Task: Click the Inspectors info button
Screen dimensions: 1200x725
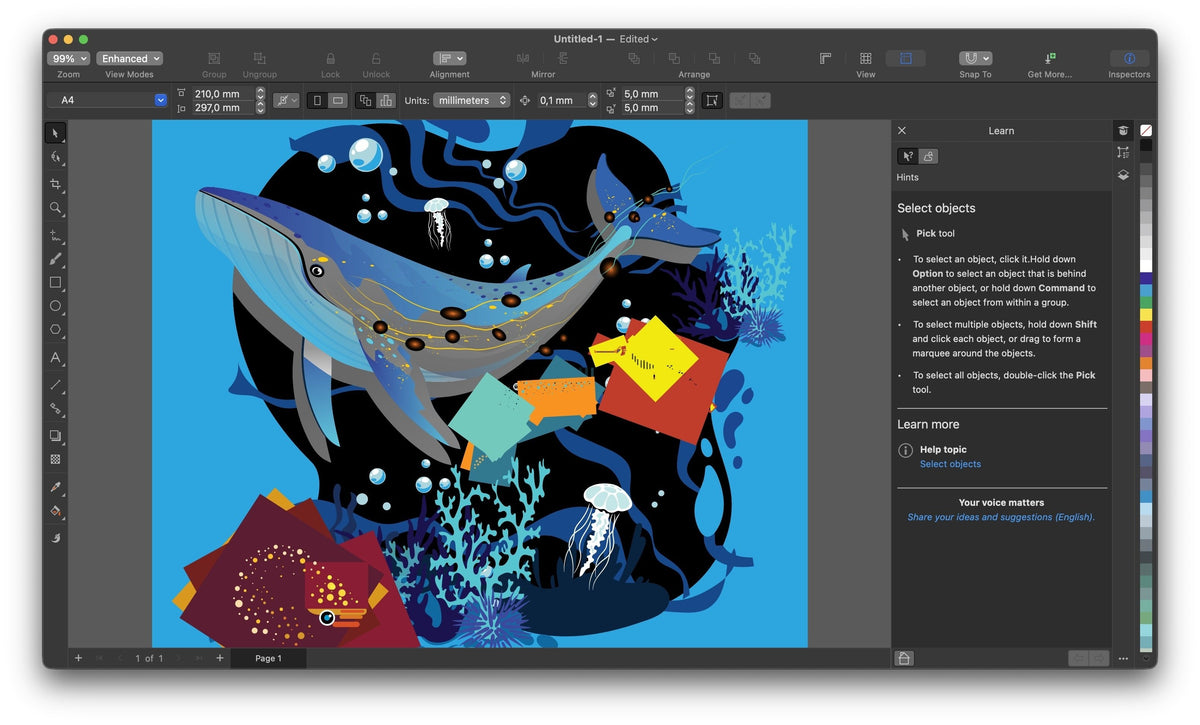Action: [1129, 58]
